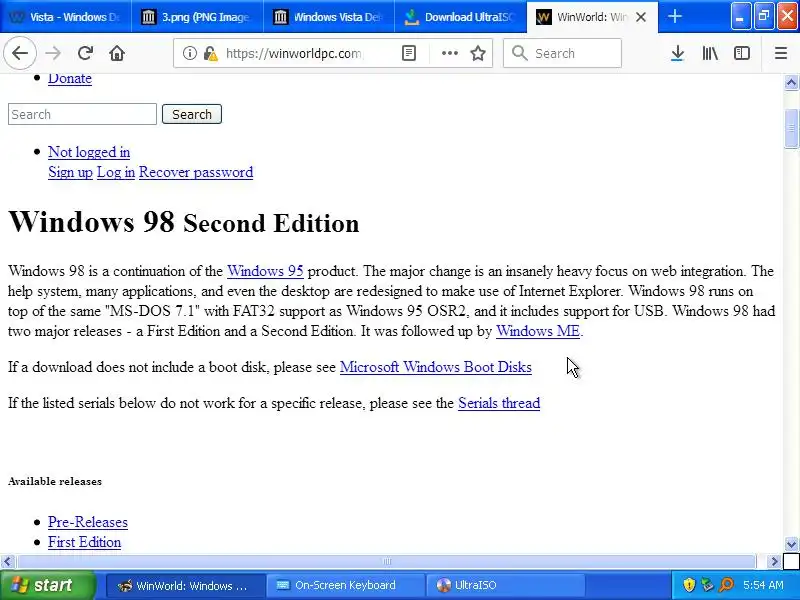Open the page actions ellipsis menu
This screenshot has height=600, width=800.
449,53
